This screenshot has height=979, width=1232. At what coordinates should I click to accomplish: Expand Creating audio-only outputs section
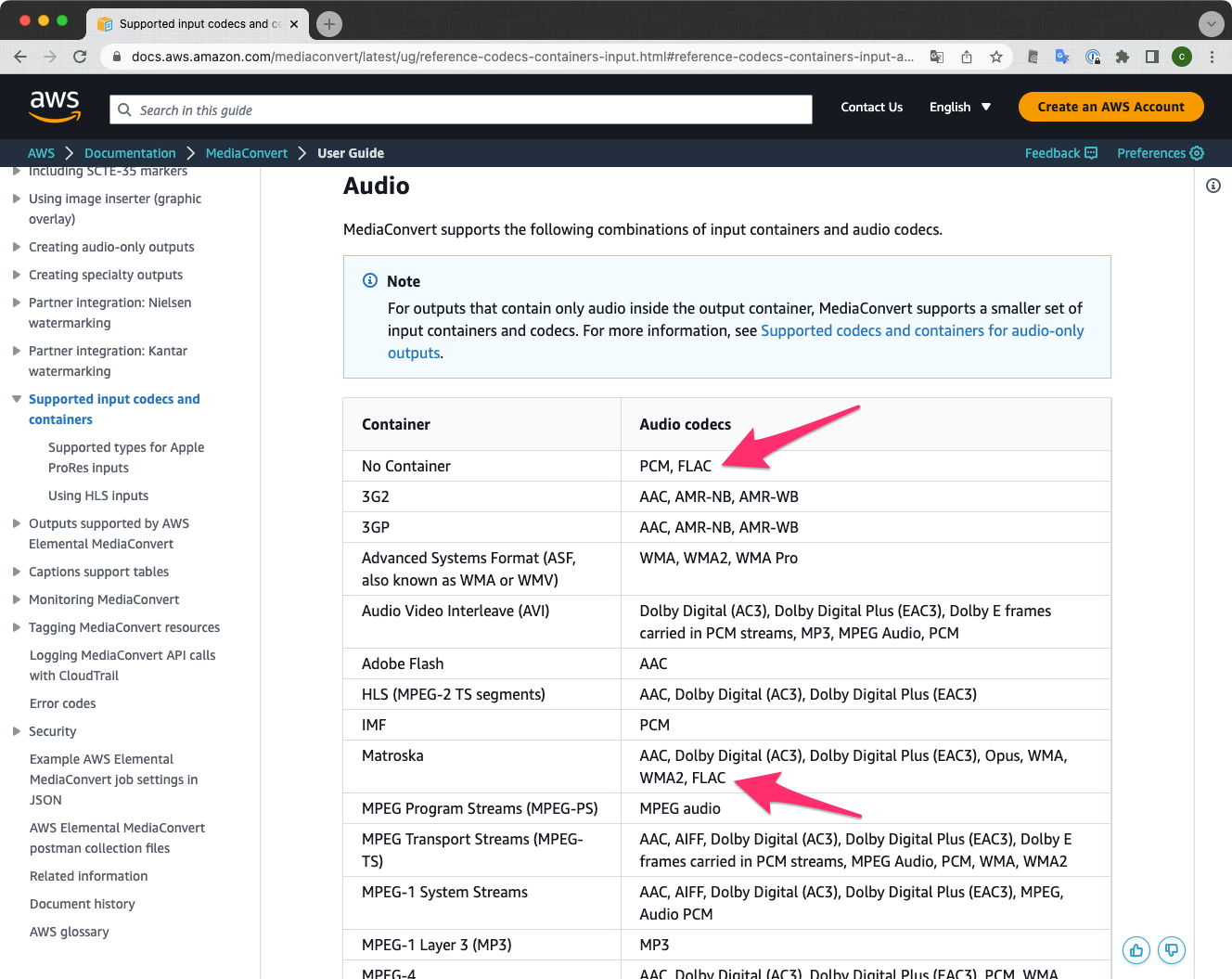pyautogui.click(x=17, y=247)
